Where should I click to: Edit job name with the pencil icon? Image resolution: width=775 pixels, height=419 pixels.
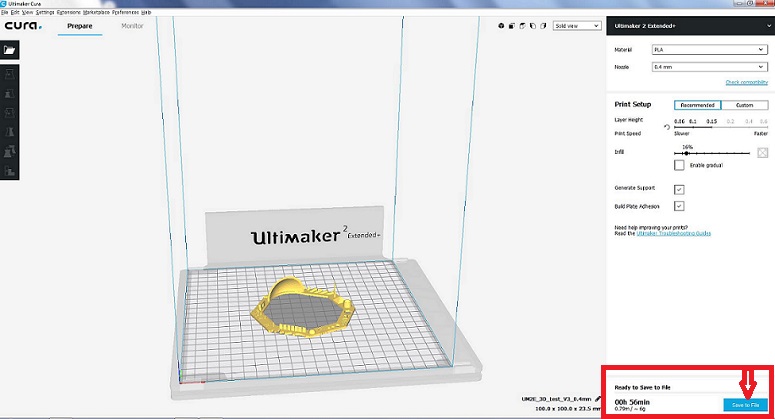598,399
